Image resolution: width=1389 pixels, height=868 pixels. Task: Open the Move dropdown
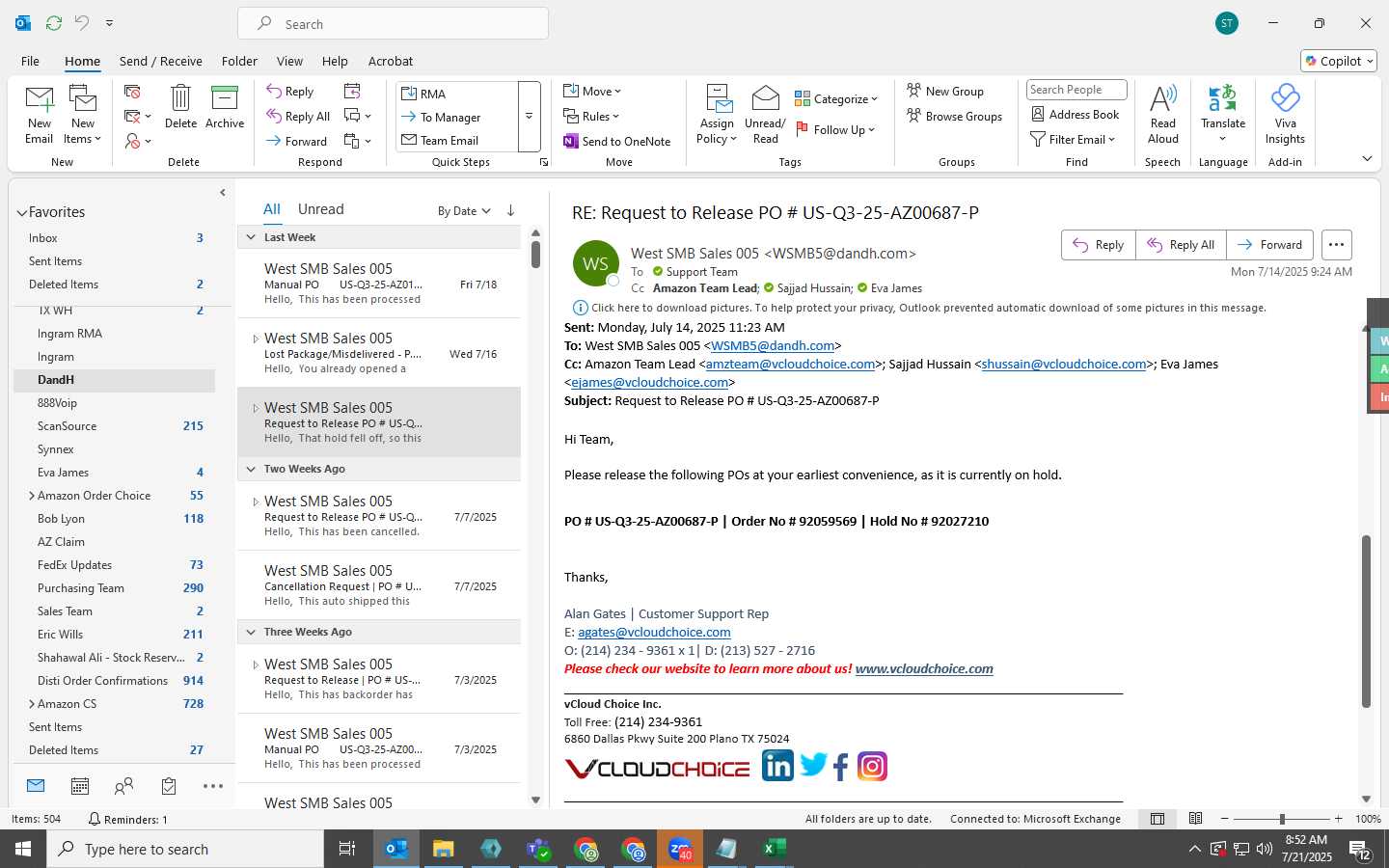pos(592,91)
